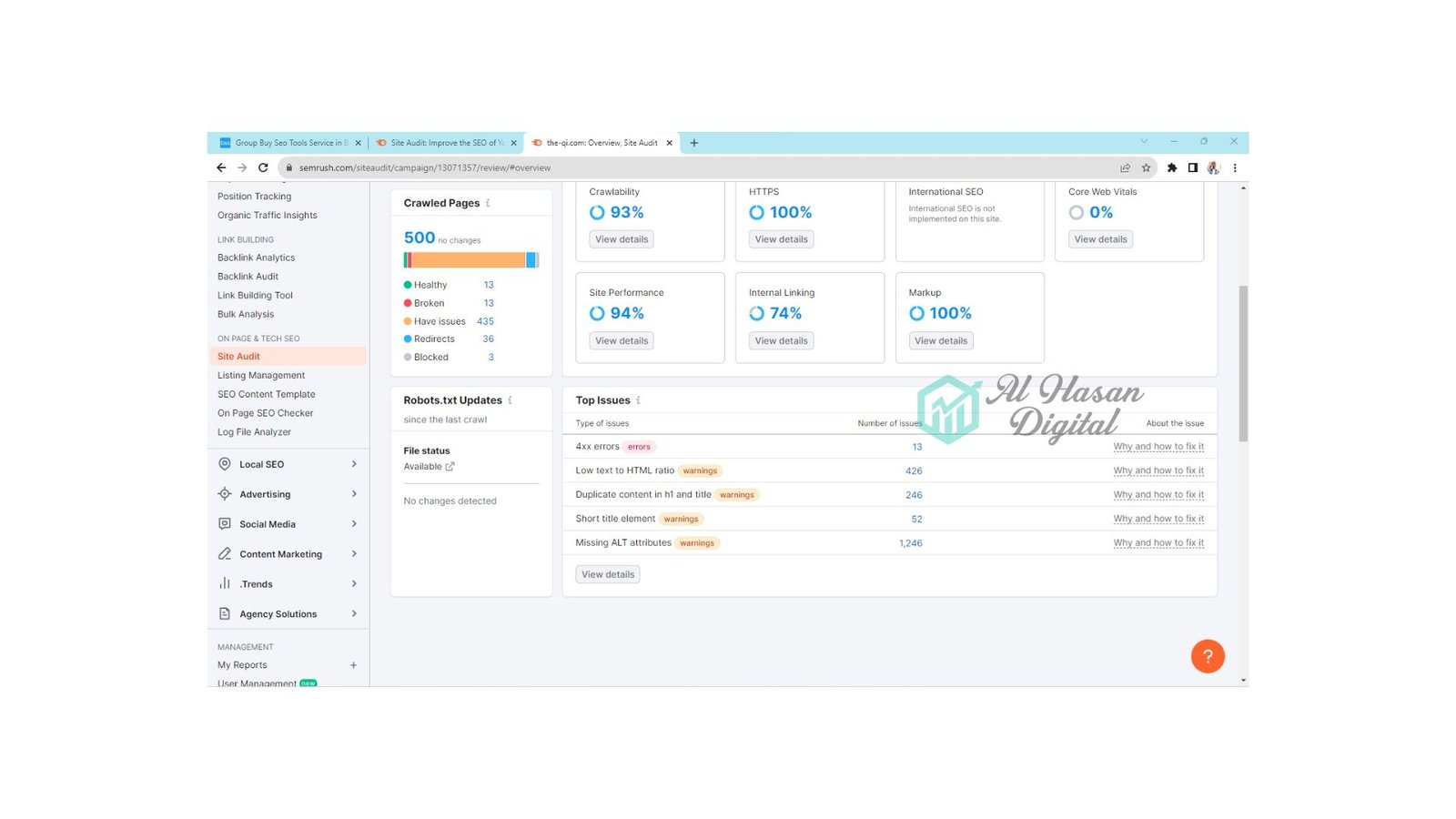Viewport: 1456px width, 819px height.
Task: Open Organic Traffic Insights
Action: point(268,216)
